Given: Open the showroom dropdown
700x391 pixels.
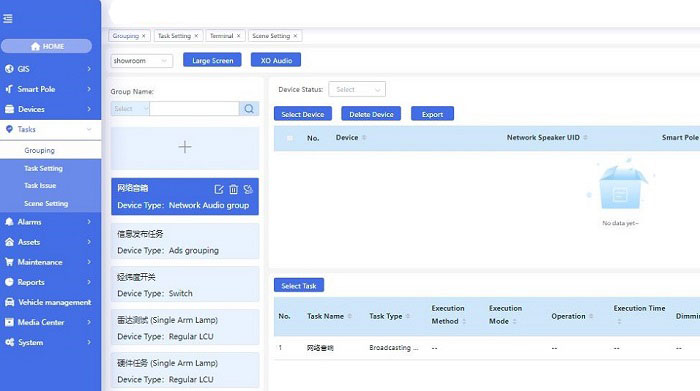Looking at the screenshot, I should point(142,60).
